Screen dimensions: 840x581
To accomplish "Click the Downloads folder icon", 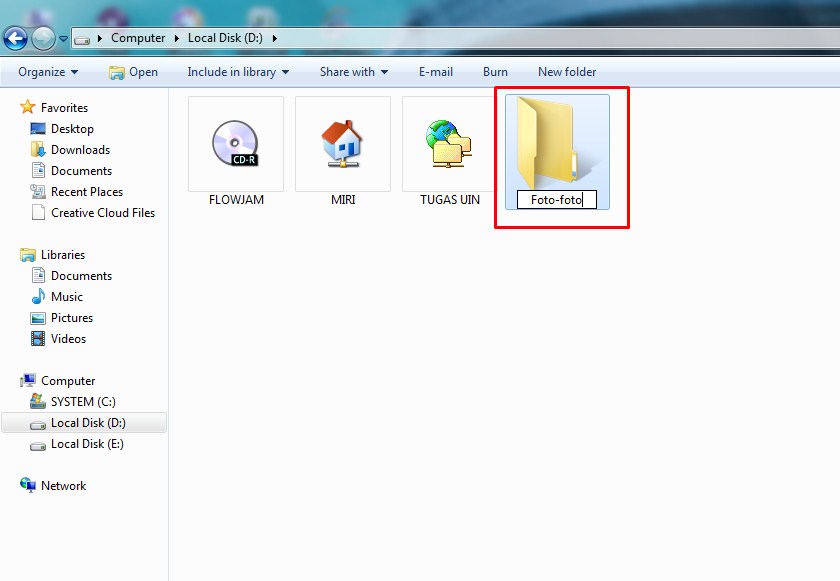I will tap(38, 149).
